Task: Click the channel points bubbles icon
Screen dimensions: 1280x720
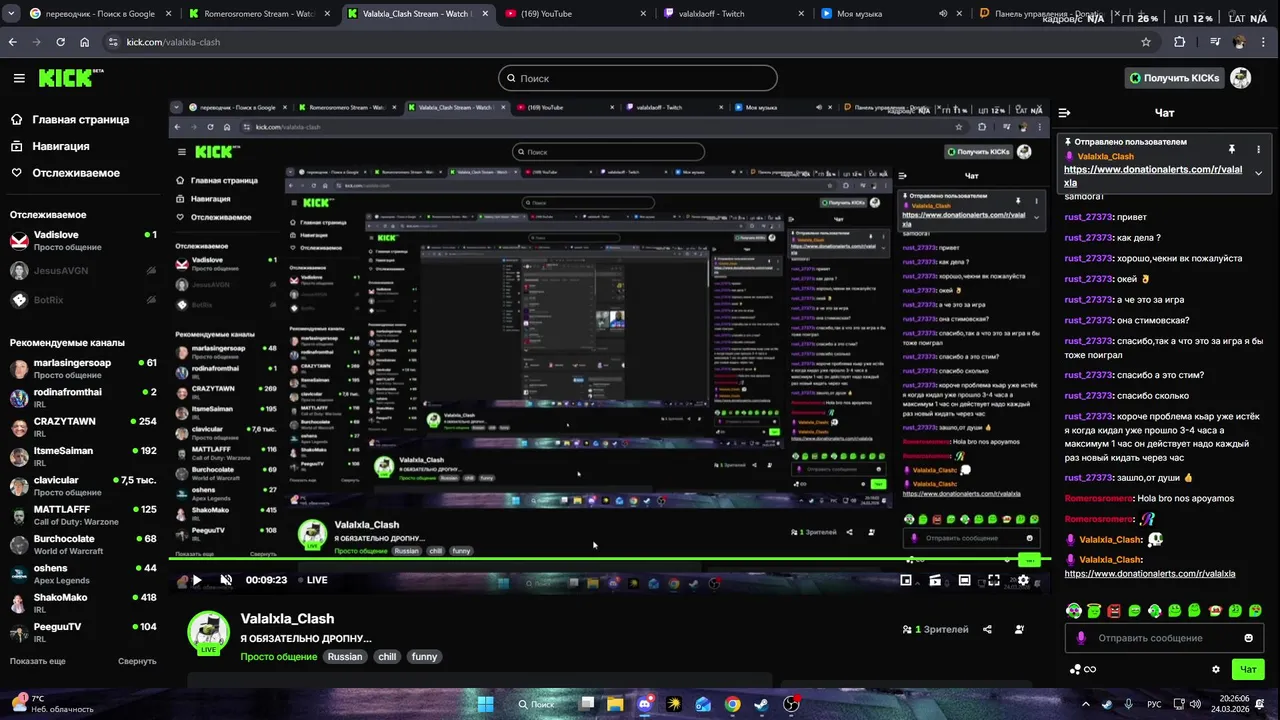Action: point(1075,670)
